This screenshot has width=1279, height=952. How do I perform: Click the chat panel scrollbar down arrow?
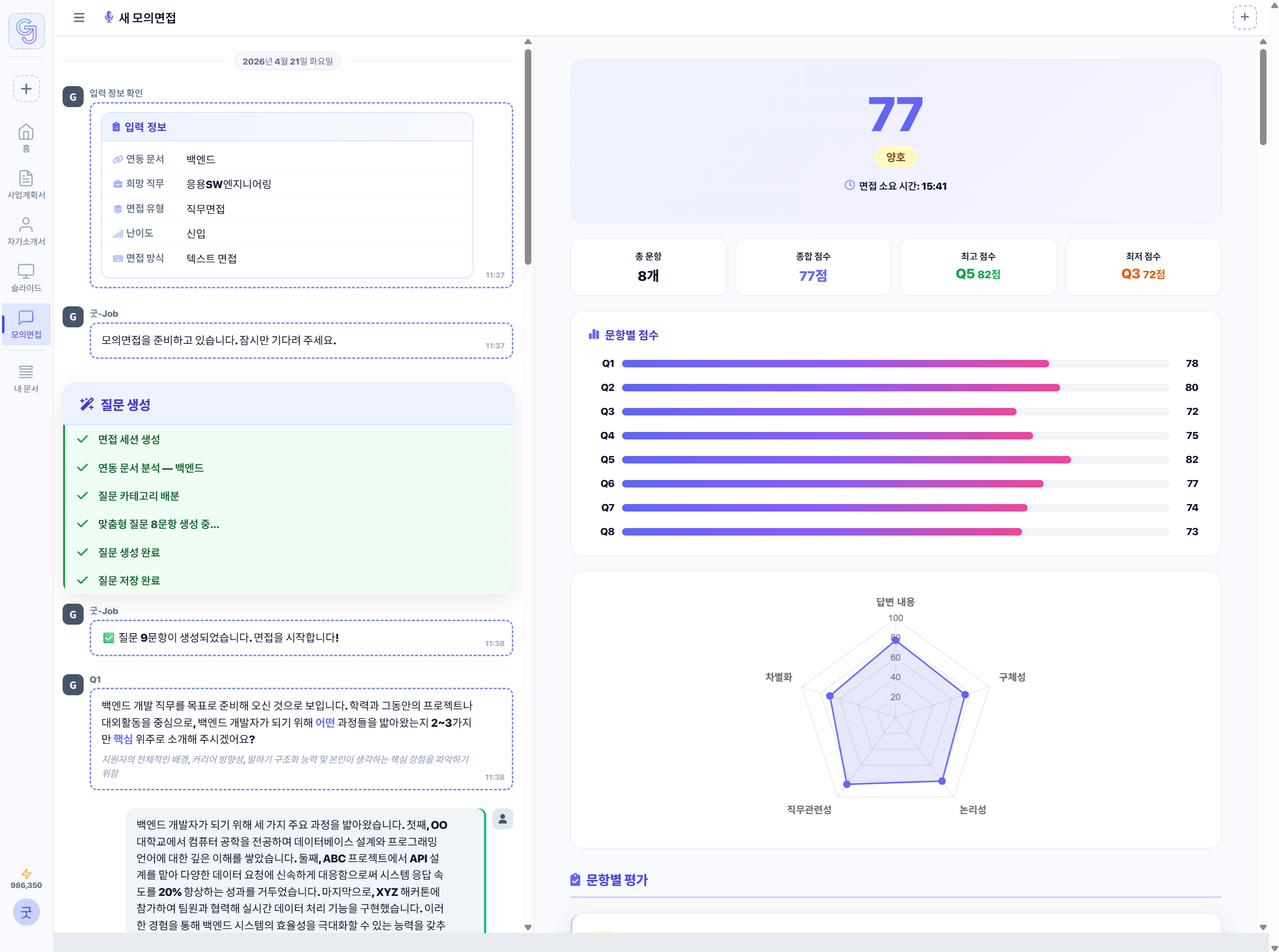(x=528, y=927)
